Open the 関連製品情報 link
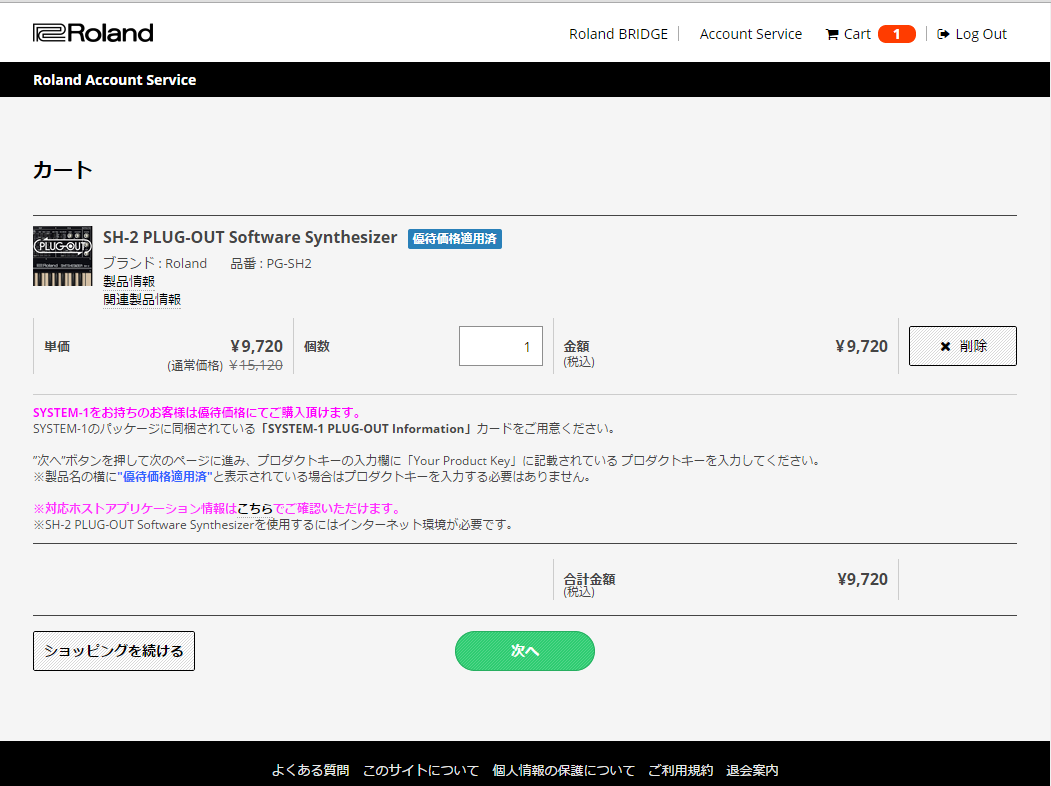This screenshot has height=786, width=1051. click(x=142, y=300)
